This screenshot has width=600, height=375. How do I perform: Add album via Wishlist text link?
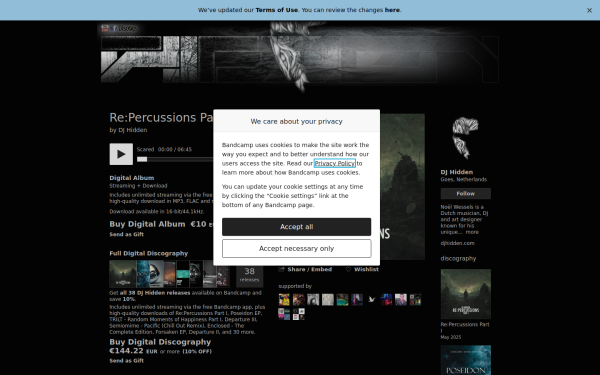click(x=366, y=269)
